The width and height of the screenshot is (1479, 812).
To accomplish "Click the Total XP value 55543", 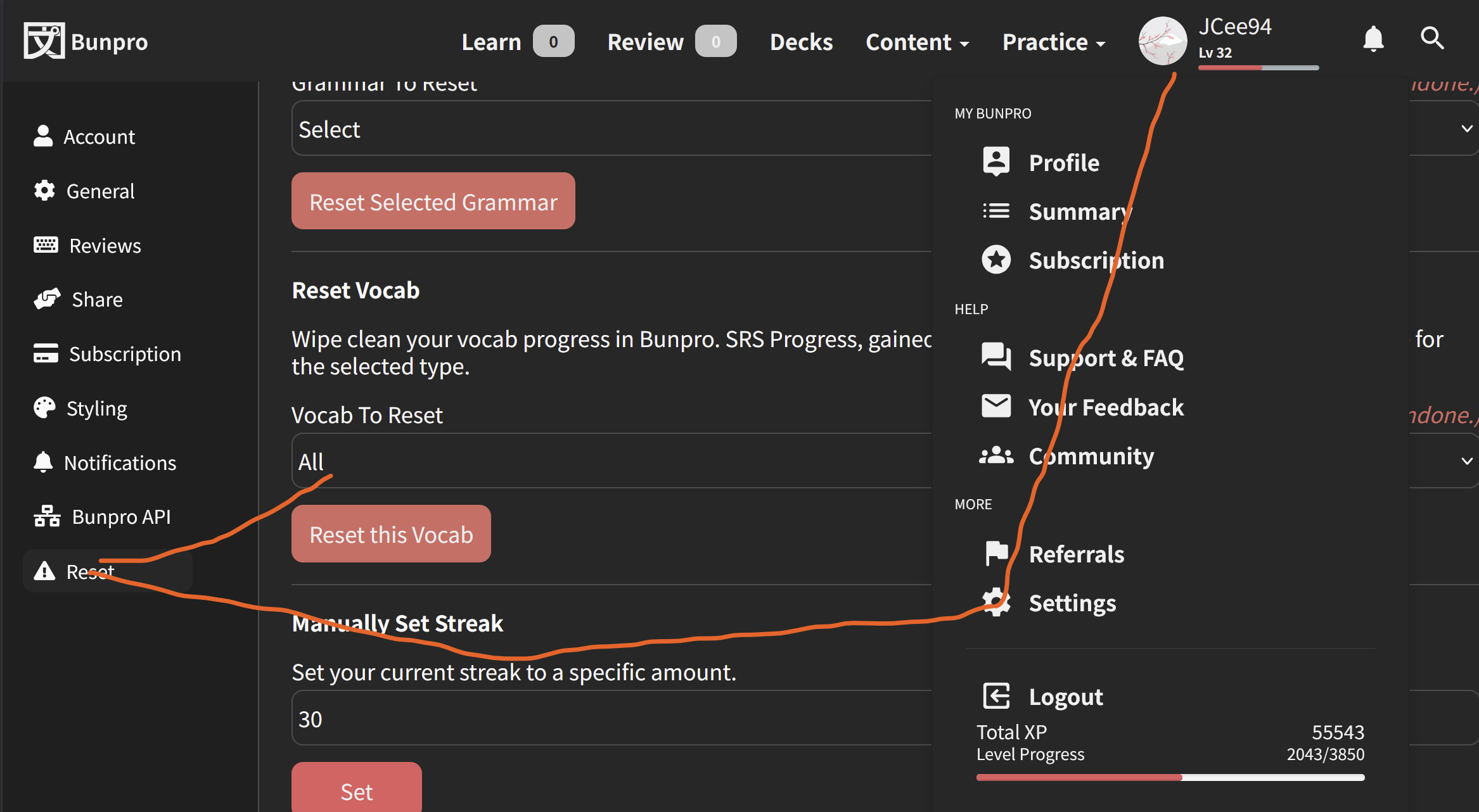I will [x=1338, y=732].
